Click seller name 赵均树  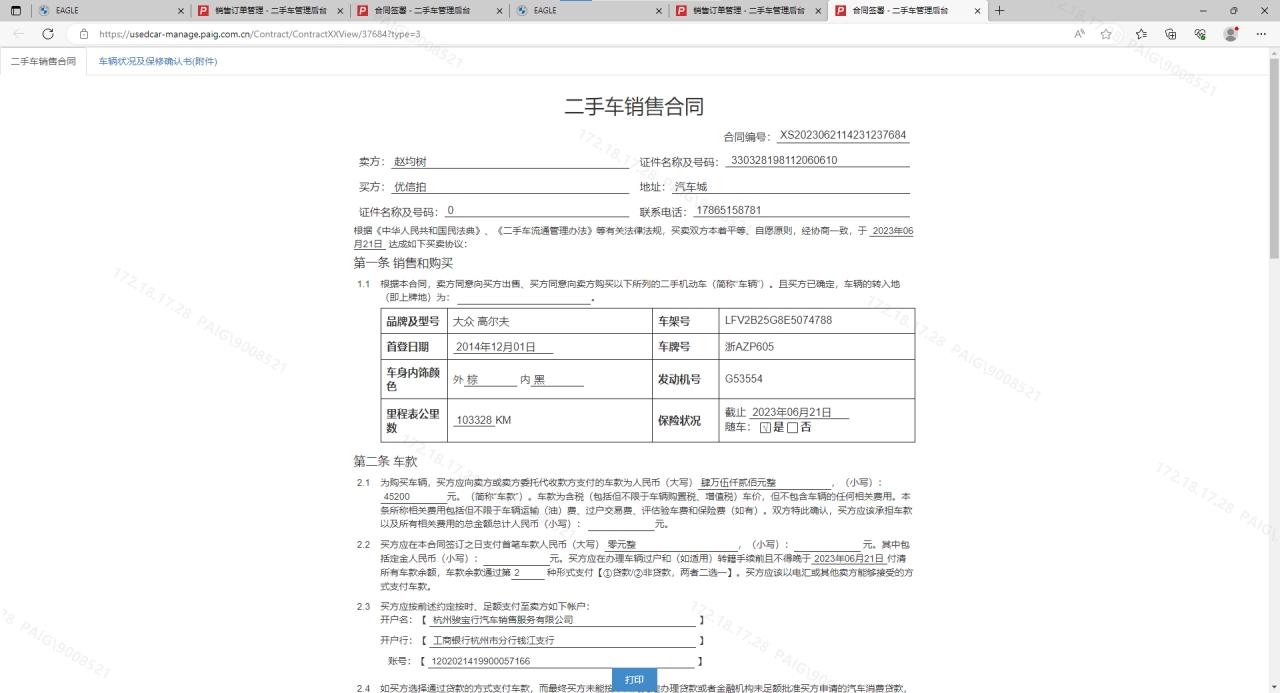[410, 162]
